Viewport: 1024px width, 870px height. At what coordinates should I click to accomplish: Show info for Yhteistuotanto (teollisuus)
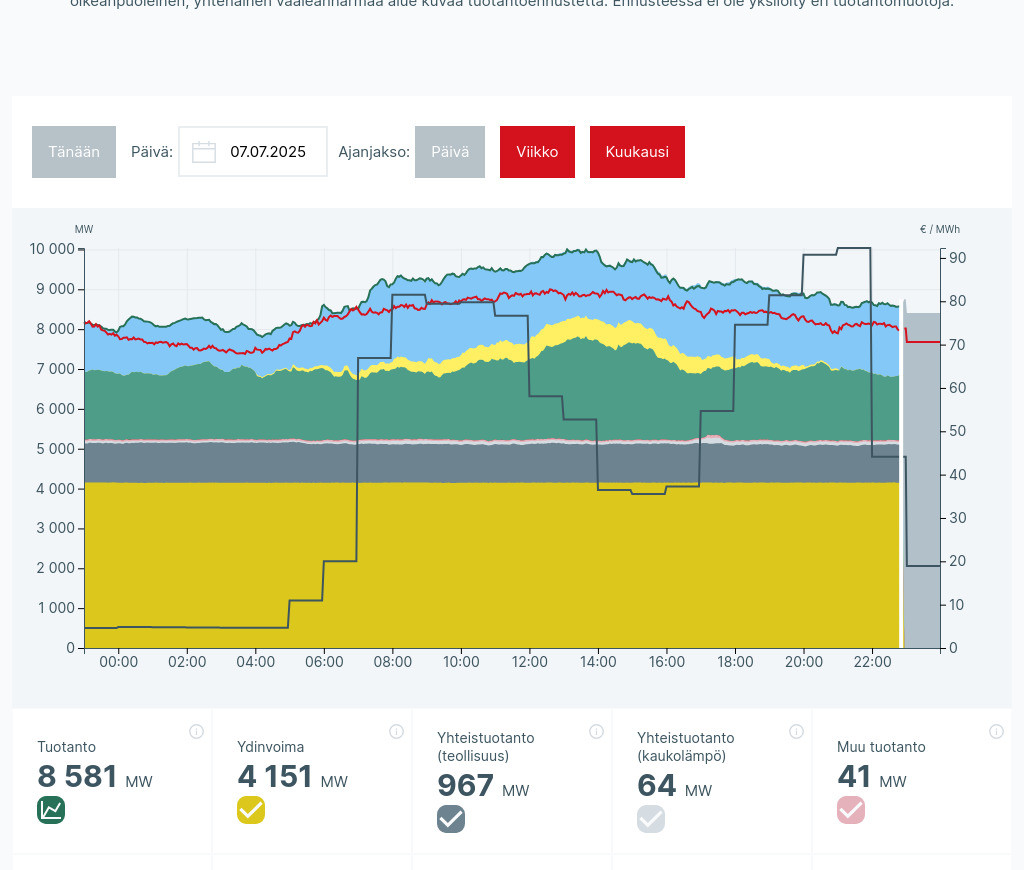(x=596, y=732)
